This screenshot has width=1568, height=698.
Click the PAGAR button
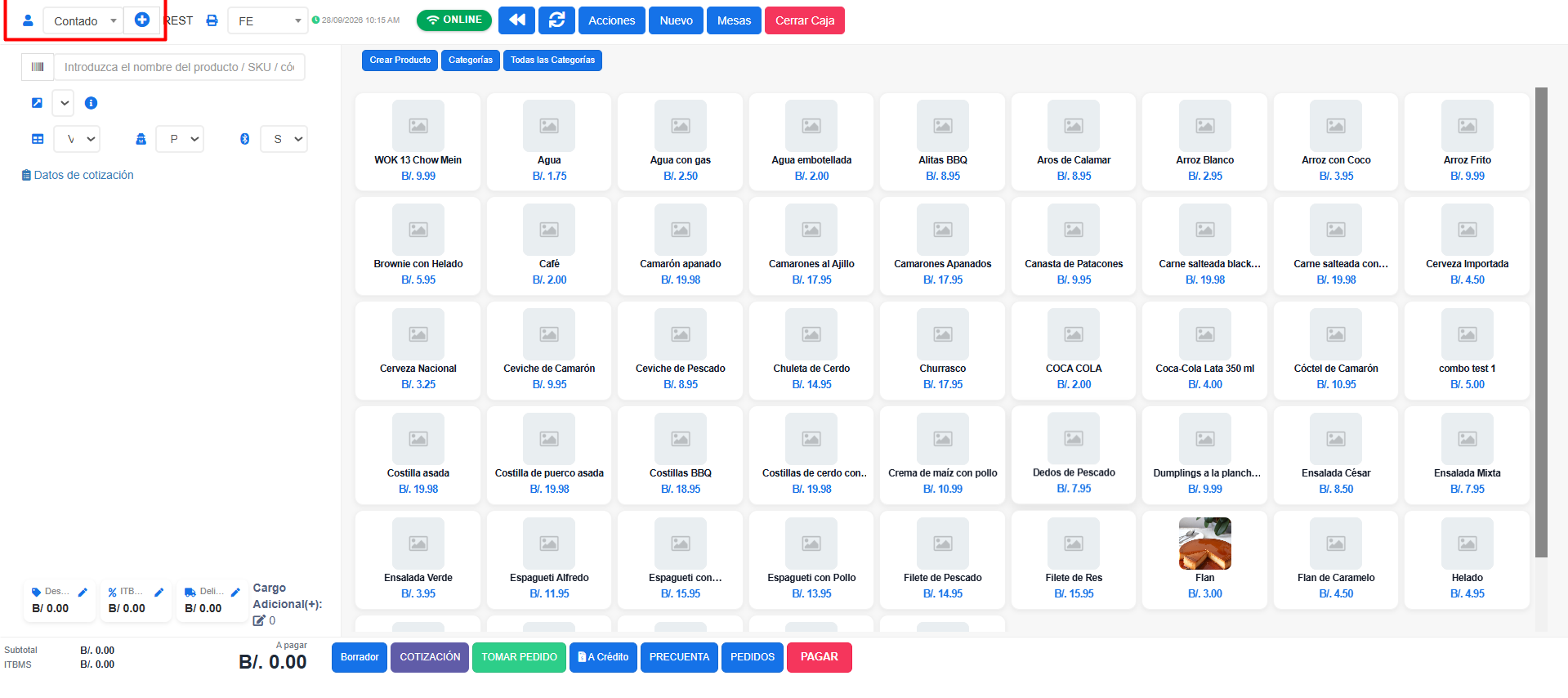tap(820, 657)
